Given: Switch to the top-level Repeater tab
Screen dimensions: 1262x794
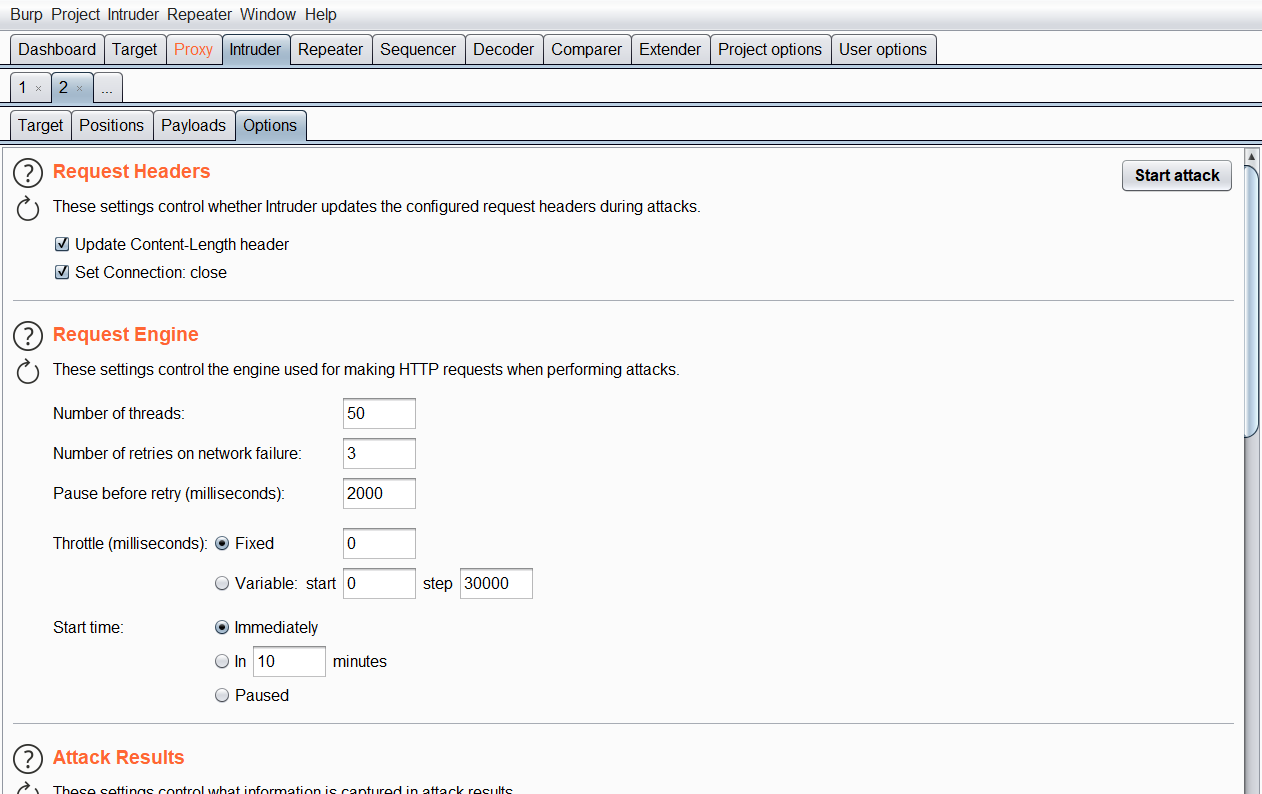Looking at the screenshot, I should click(330, 49).
